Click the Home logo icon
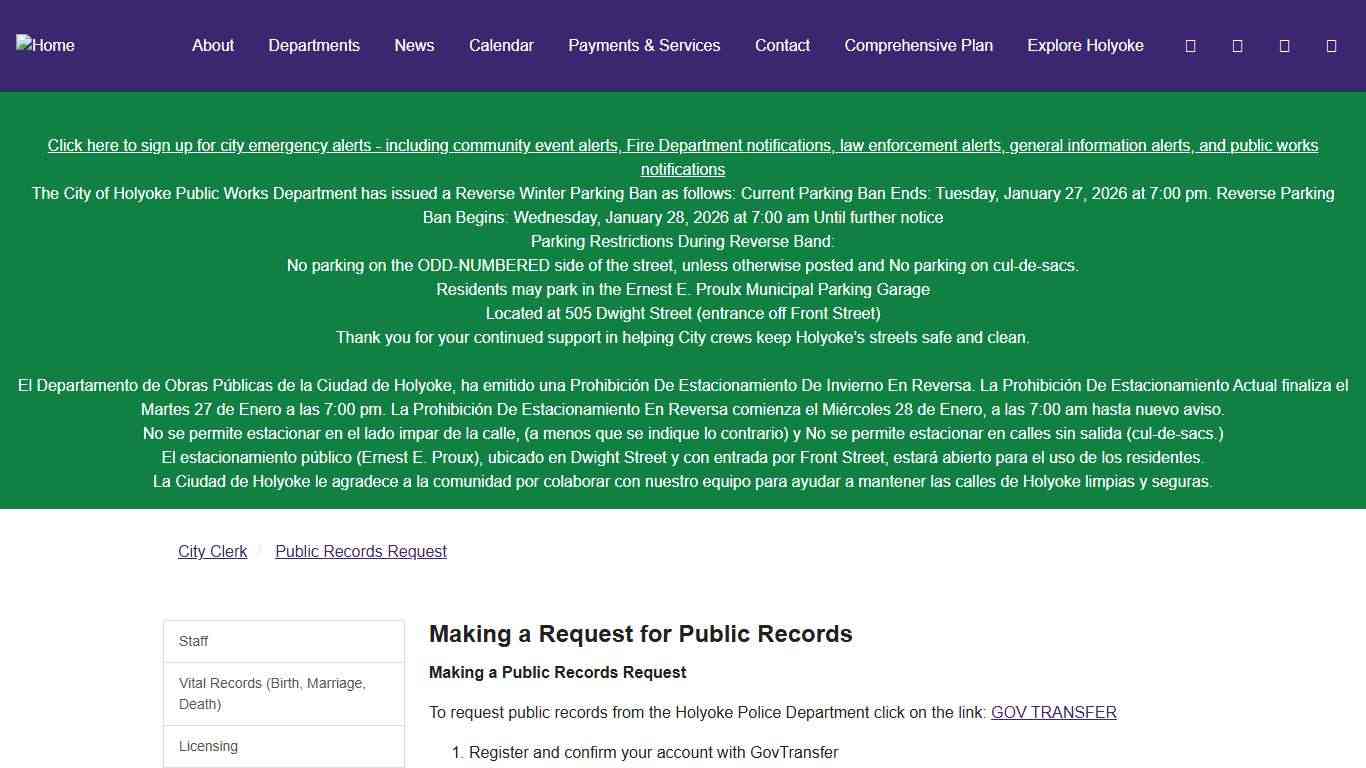The width and height of the screenshot is (1366, 768). (45, 45)
